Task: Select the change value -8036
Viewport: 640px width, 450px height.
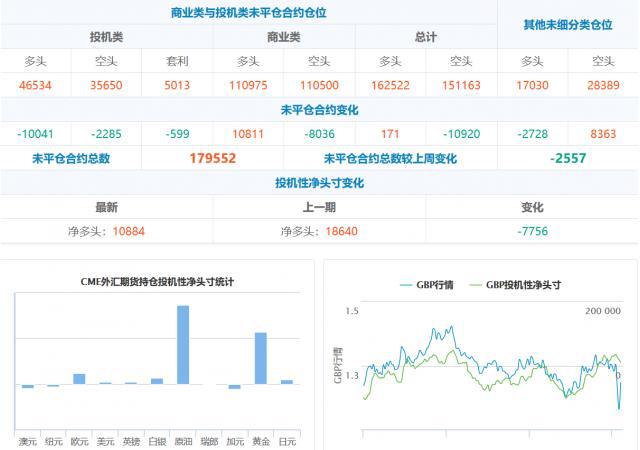Action: 319,134
